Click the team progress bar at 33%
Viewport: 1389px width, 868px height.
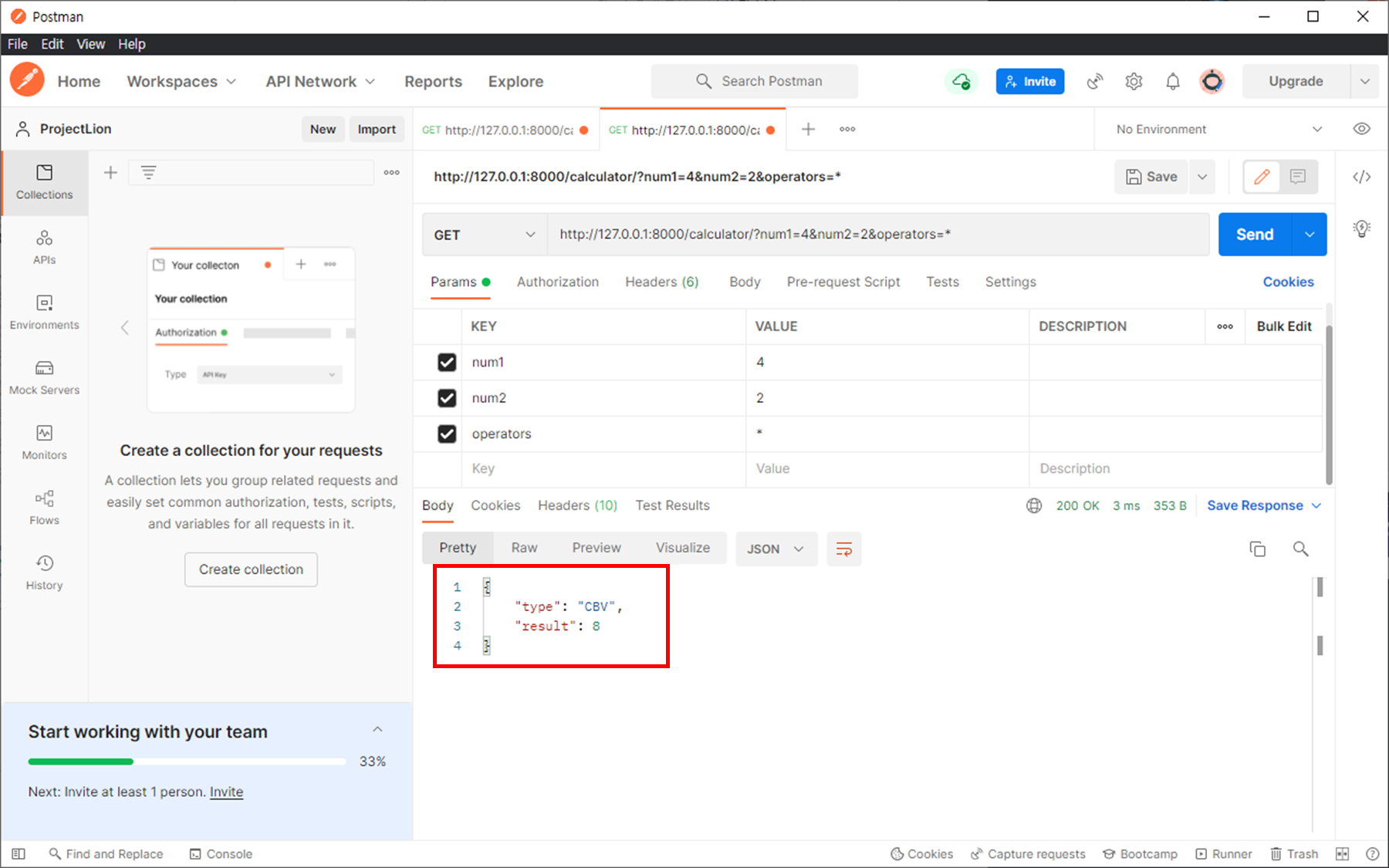coord(187,762)
